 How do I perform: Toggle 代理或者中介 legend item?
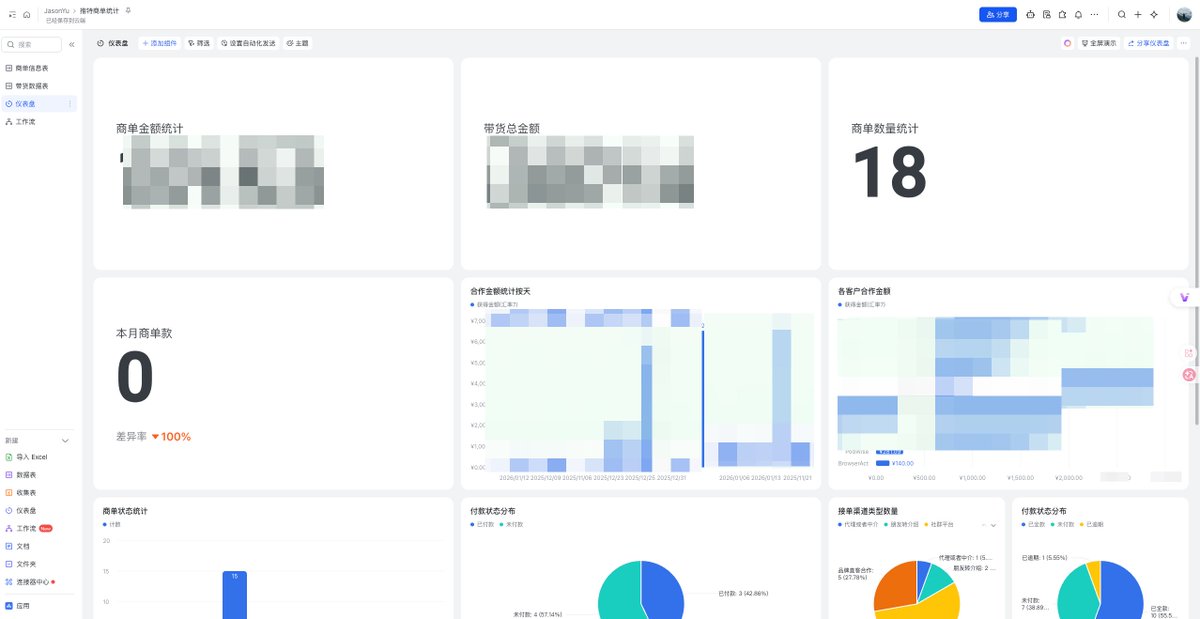[x=859, y=524]
